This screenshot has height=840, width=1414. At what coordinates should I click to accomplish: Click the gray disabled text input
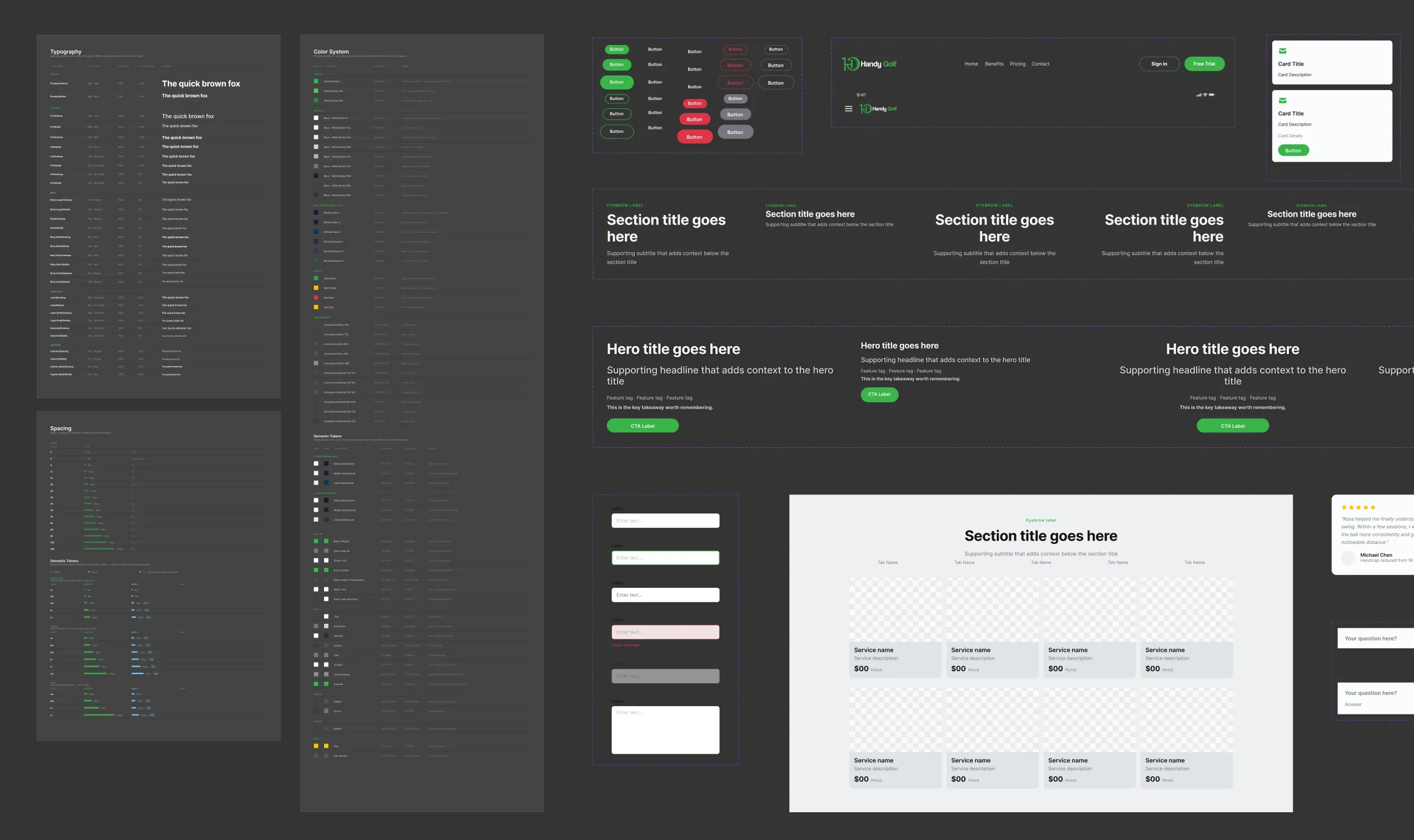(x=665, y=676)
